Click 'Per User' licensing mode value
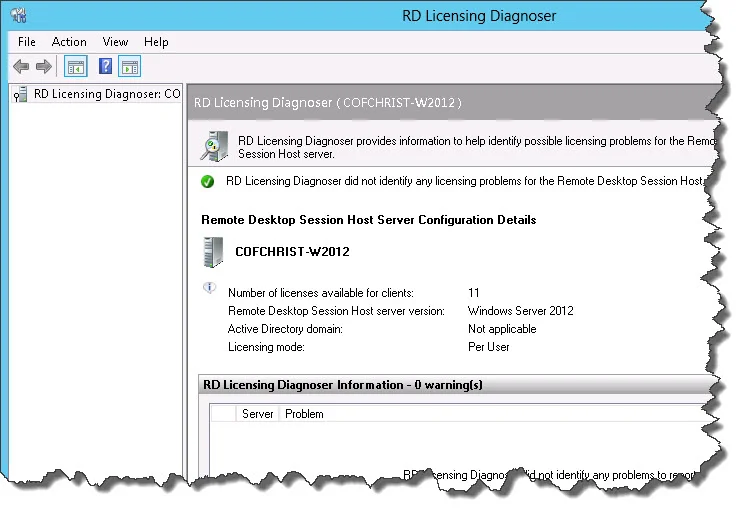 [489, 347]
